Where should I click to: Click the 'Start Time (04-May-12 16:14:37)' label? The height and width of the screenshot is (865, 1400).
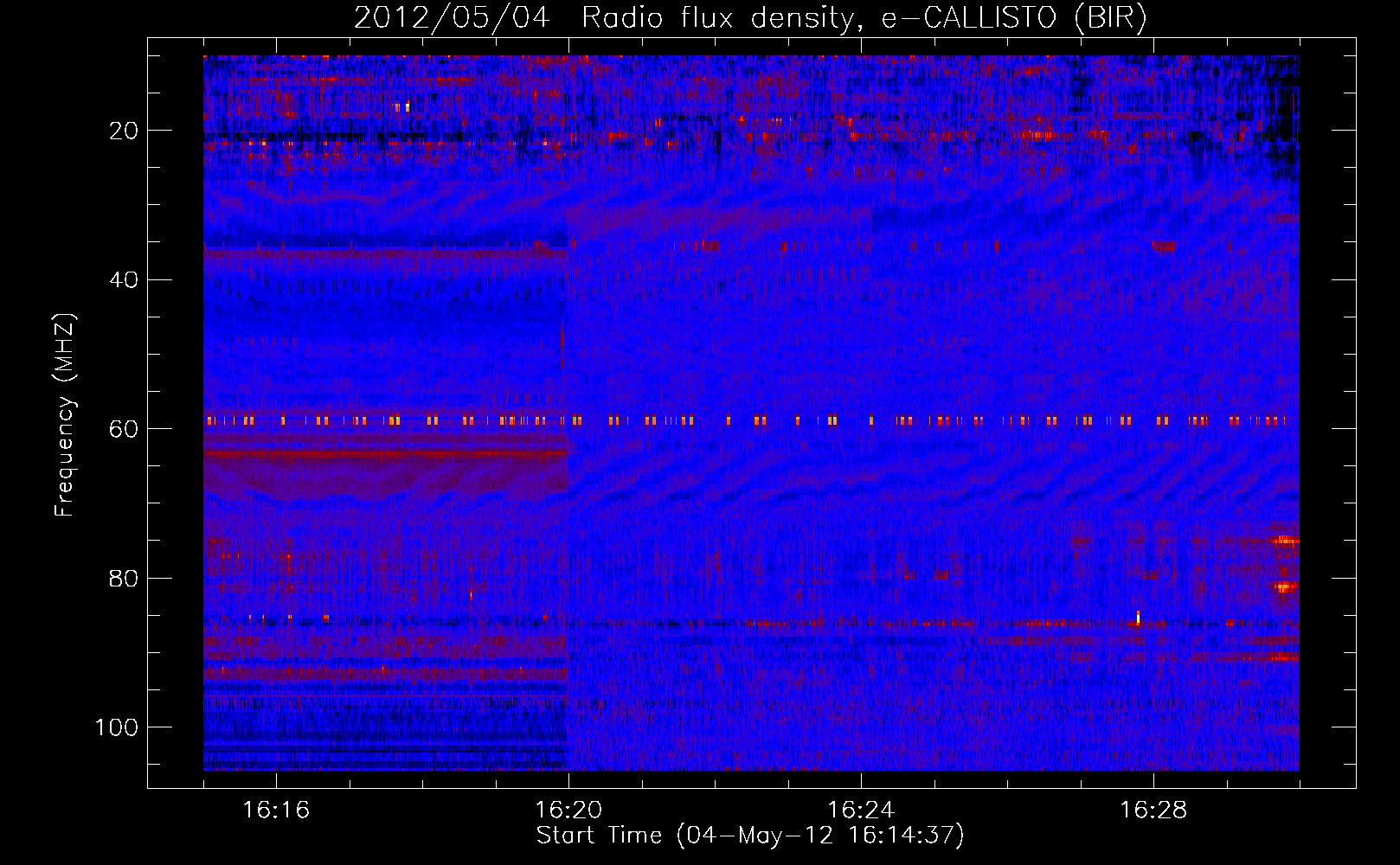pos(750,836)
